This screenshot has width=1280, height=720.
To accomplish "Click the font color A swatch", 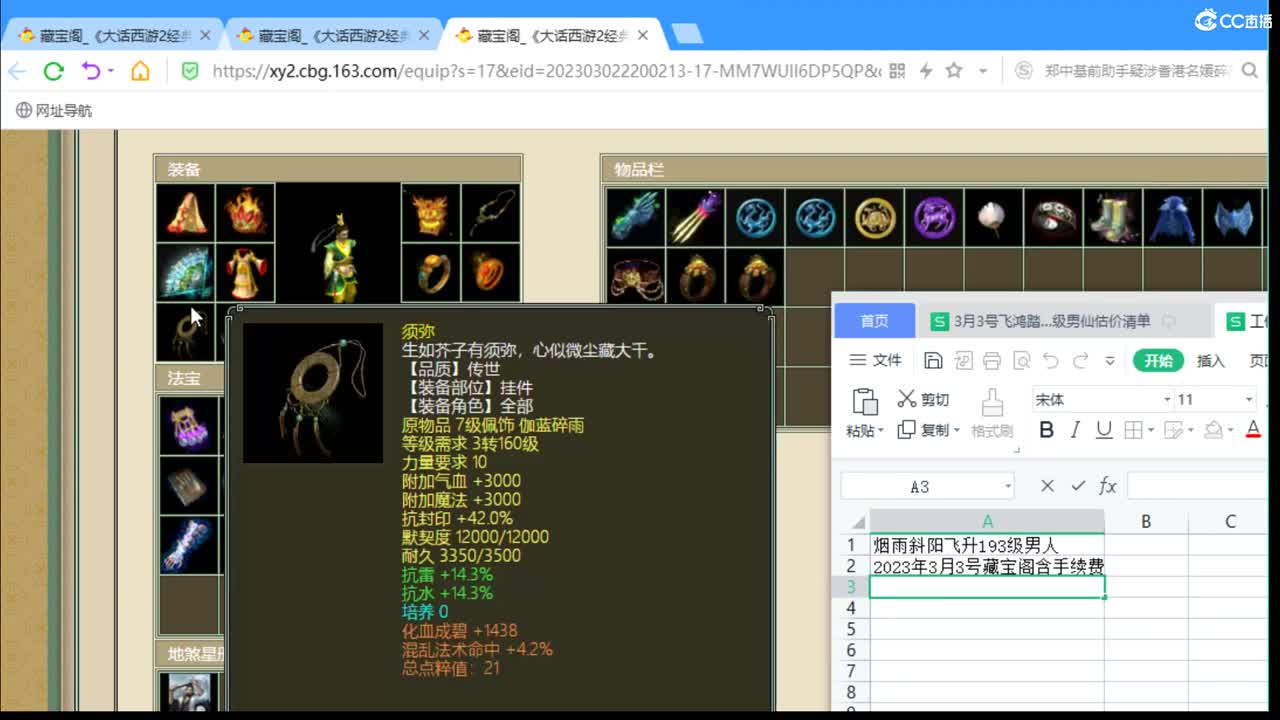I will [1253, 430].
